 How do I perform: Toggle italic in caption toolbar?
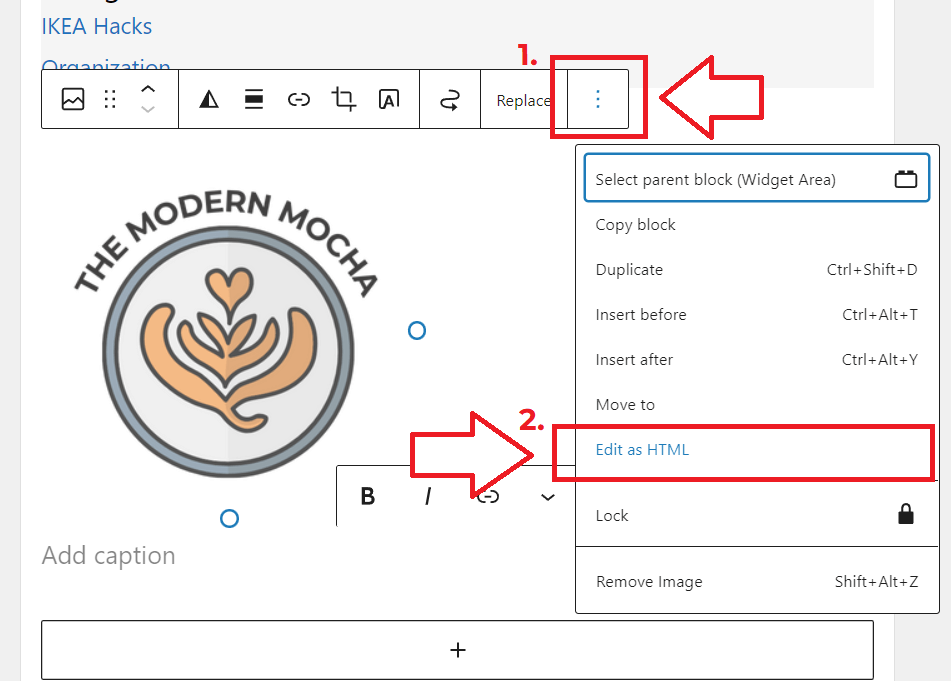[428, 496]
